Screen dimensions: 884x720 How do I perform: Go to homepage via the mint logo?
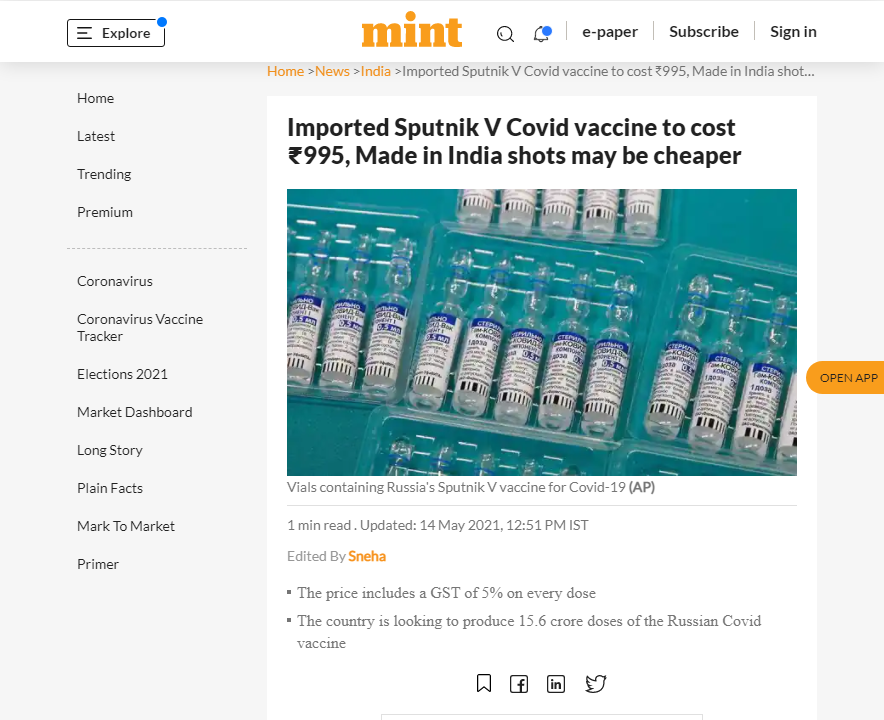[411, 31]
